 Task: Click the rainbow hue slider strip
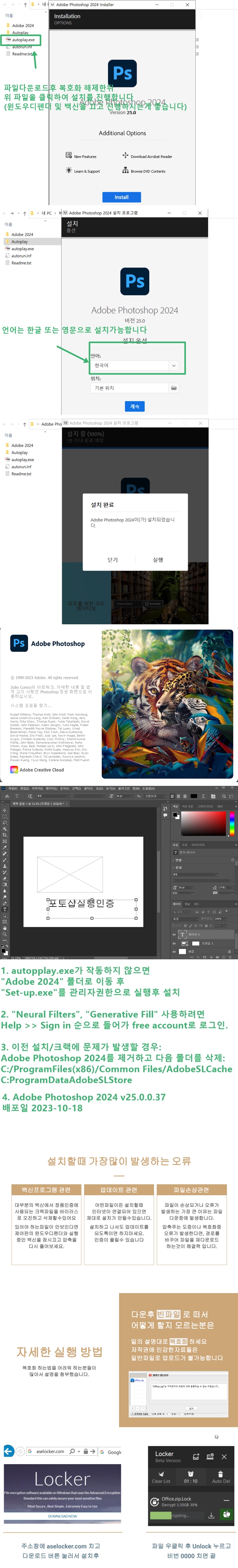click(231, 823)
